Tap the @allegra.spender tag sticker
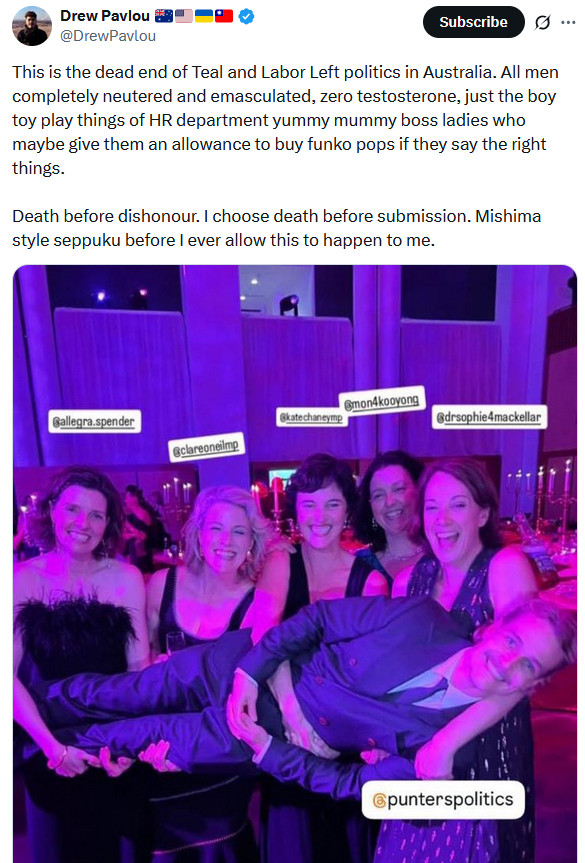 94,422
